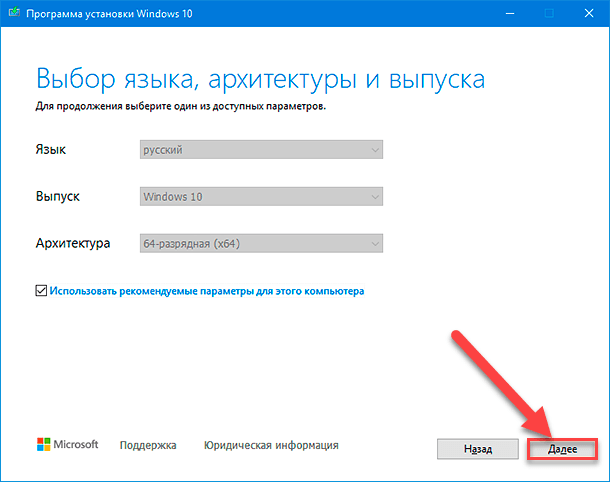
Task: Click the Назад button
Action: pos(478,449)
